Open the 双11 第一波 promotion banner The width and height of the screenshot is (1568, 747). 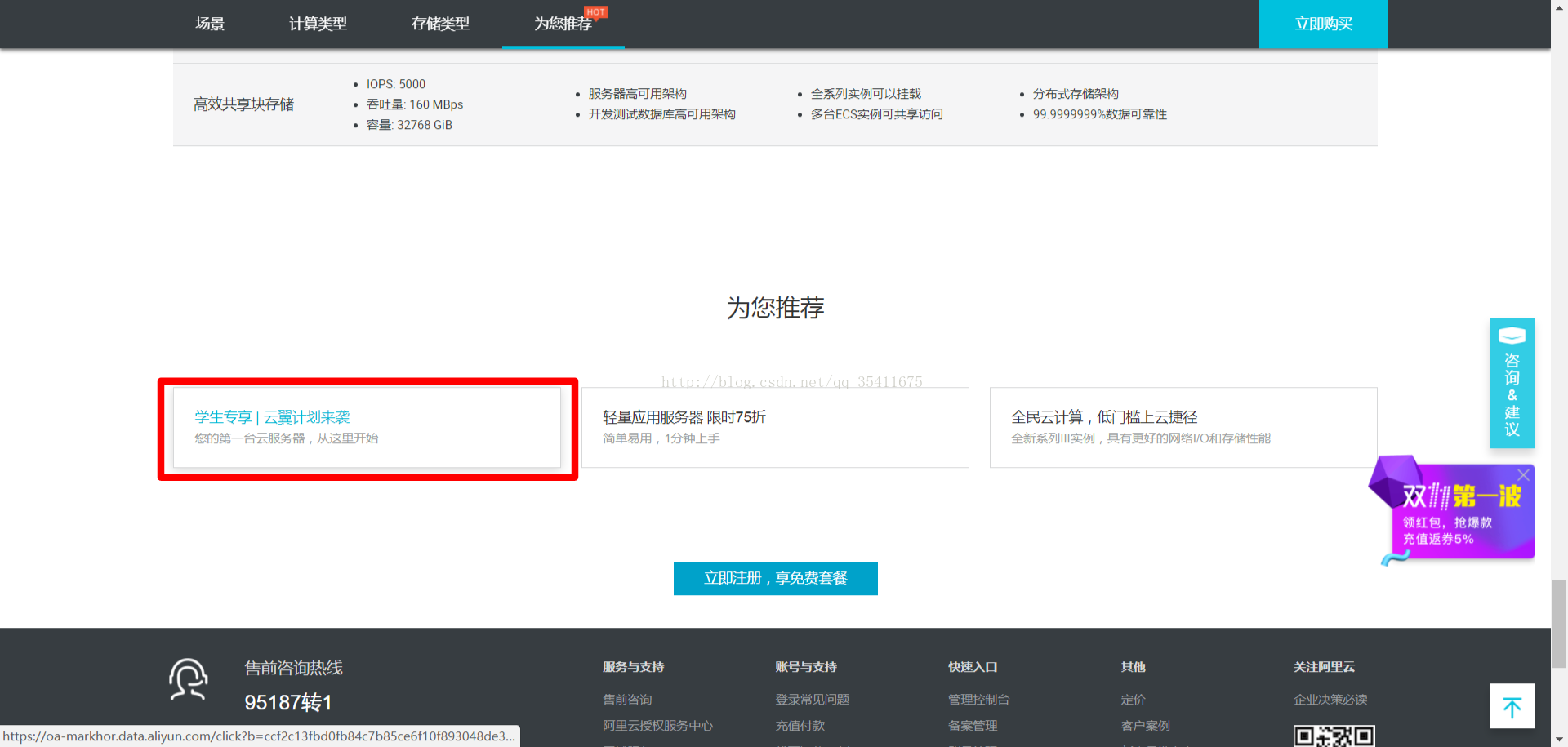pos(1454,513)
